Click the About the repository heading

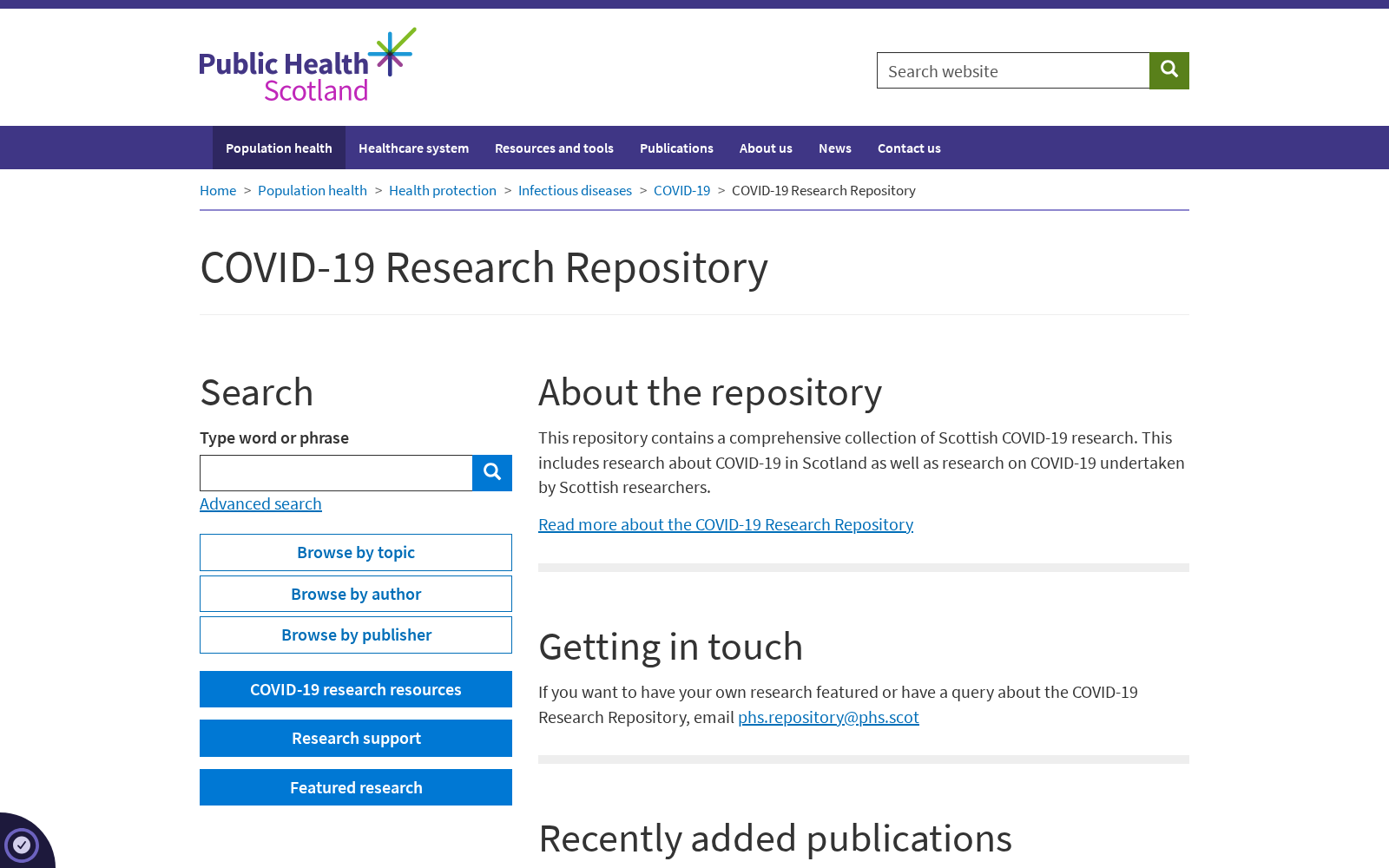point(710,392)
